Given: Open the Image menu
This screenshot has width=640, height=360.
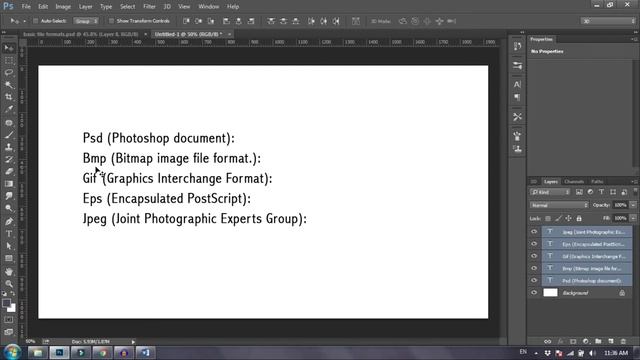Looking at the screenshot, I should click(63, 7).
